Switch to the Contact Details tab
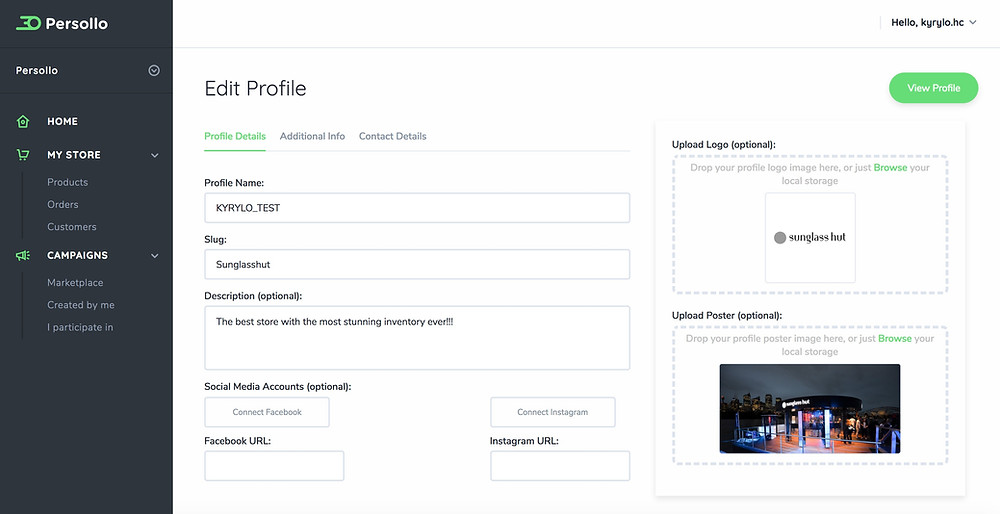The height and width of the screenshot is (514, 1000). coord(392,136)
